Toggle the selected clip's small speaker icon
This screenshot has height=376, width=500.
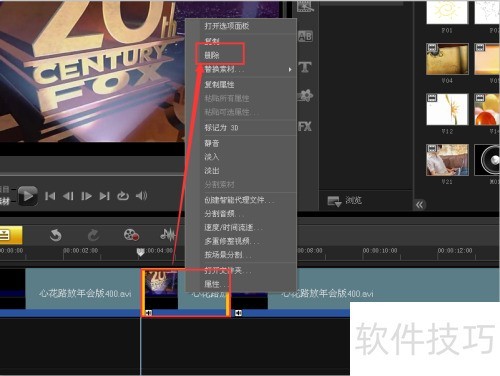(149, 313)
